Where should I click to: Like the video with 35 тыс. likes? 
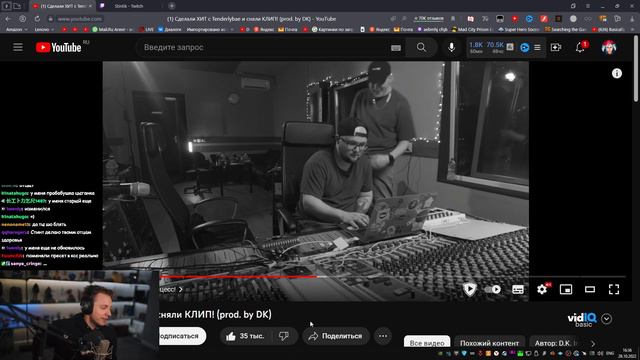[x=245, y=336]
